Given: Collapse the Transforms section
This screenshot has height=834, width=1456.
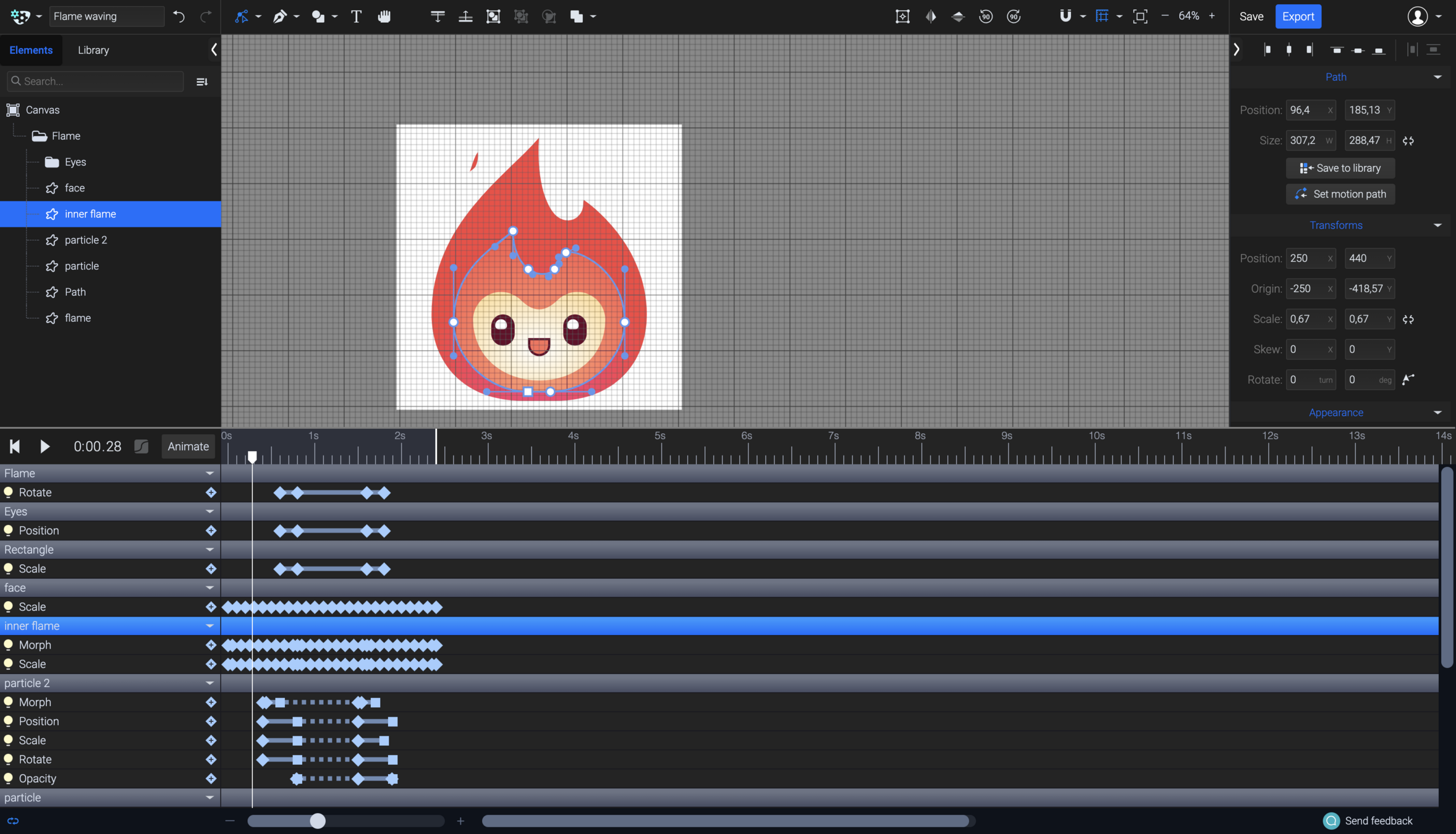Looking at the screenshot, I should click(1437, 225).
